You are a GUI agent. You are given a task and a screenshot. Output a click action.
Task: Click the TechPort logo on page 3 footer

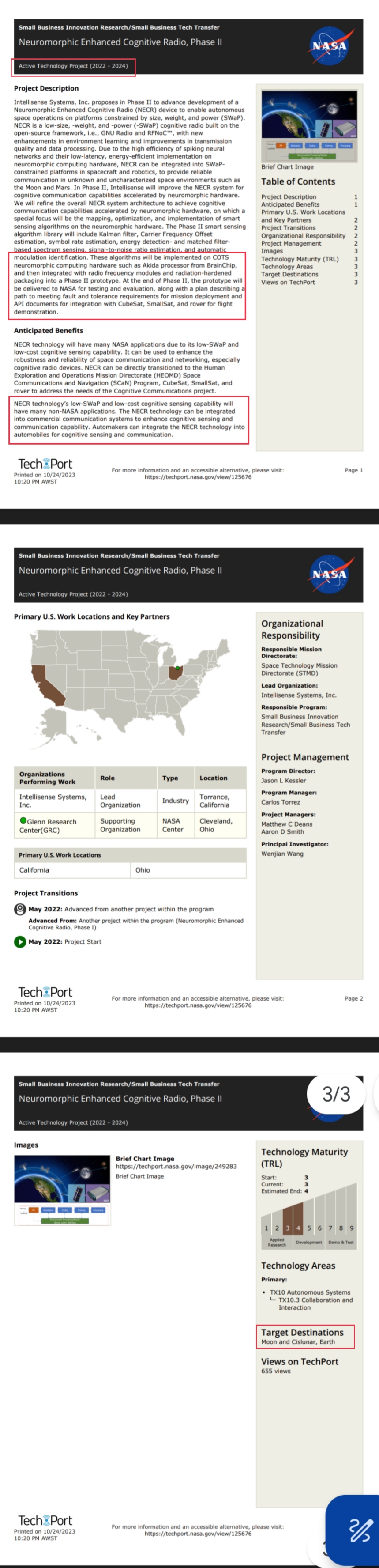click(x=45, y=1520)
